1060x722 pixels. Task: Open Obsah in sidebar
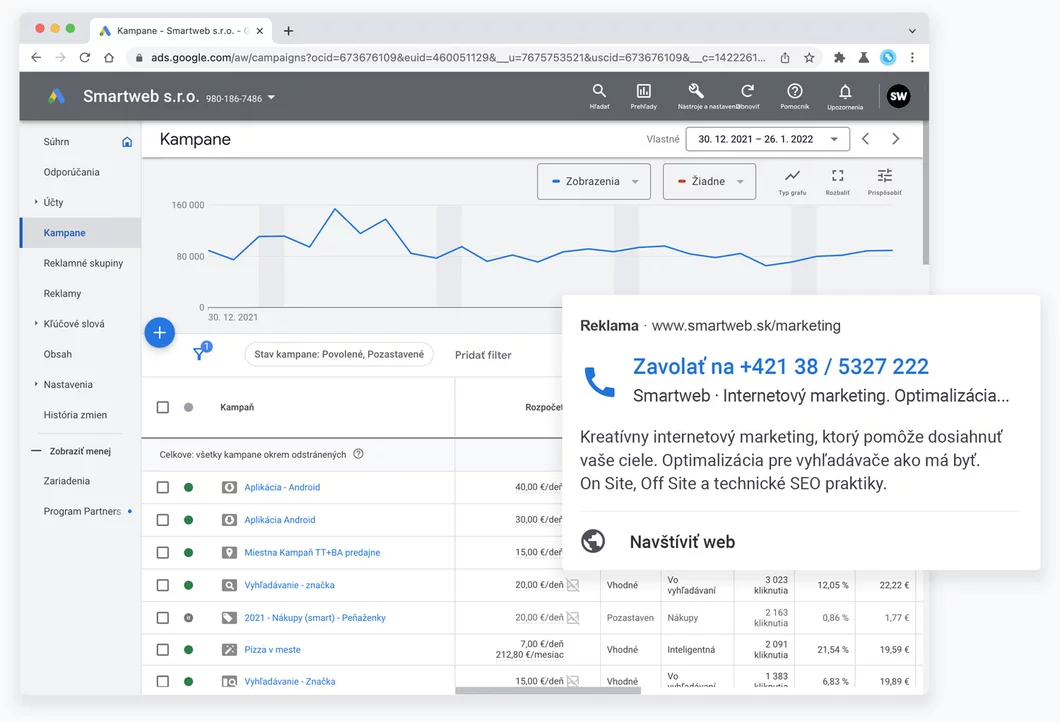(x=57, y=354)
